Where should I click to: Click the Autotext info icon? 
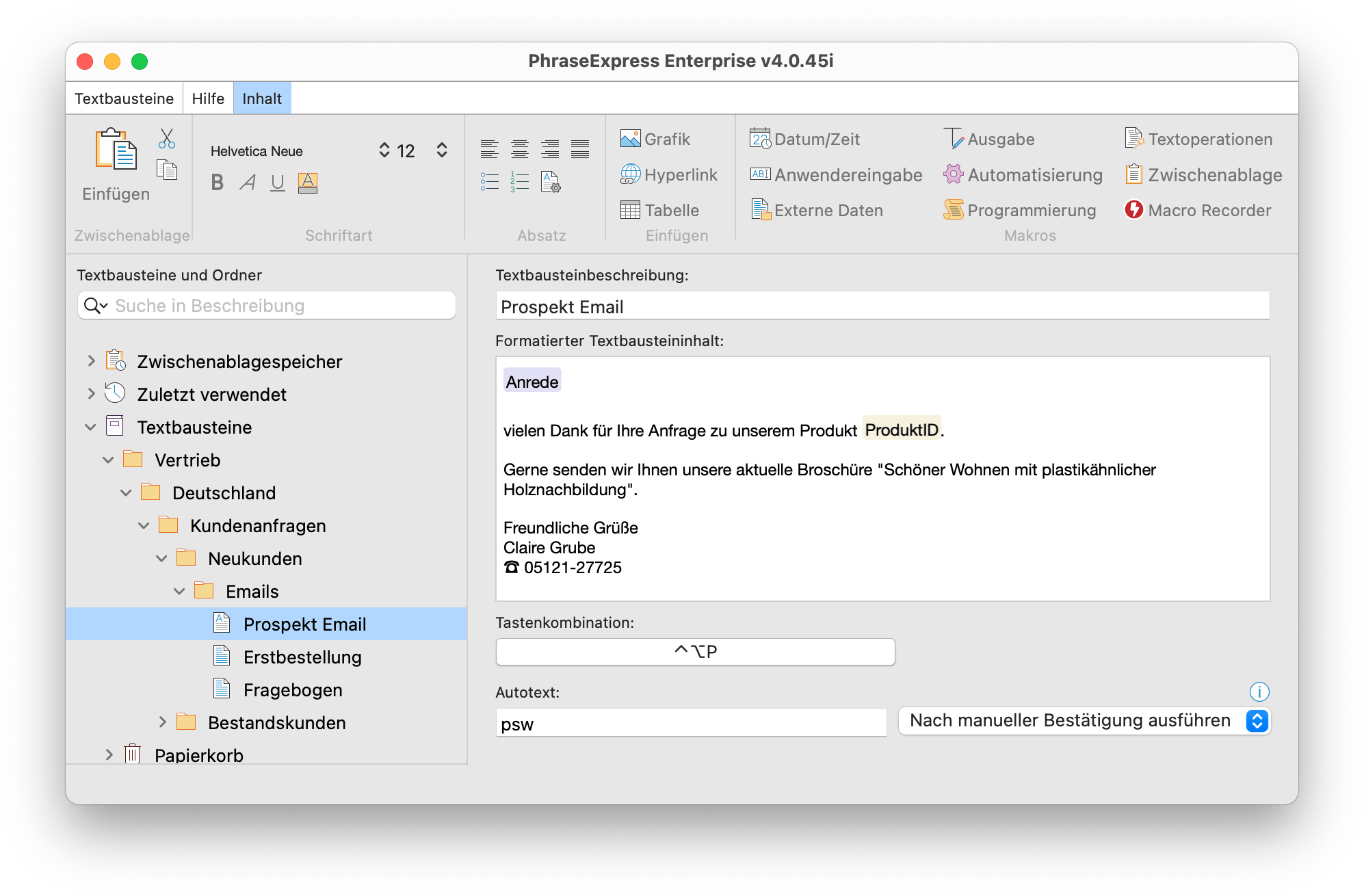(x=1259, y=691)
